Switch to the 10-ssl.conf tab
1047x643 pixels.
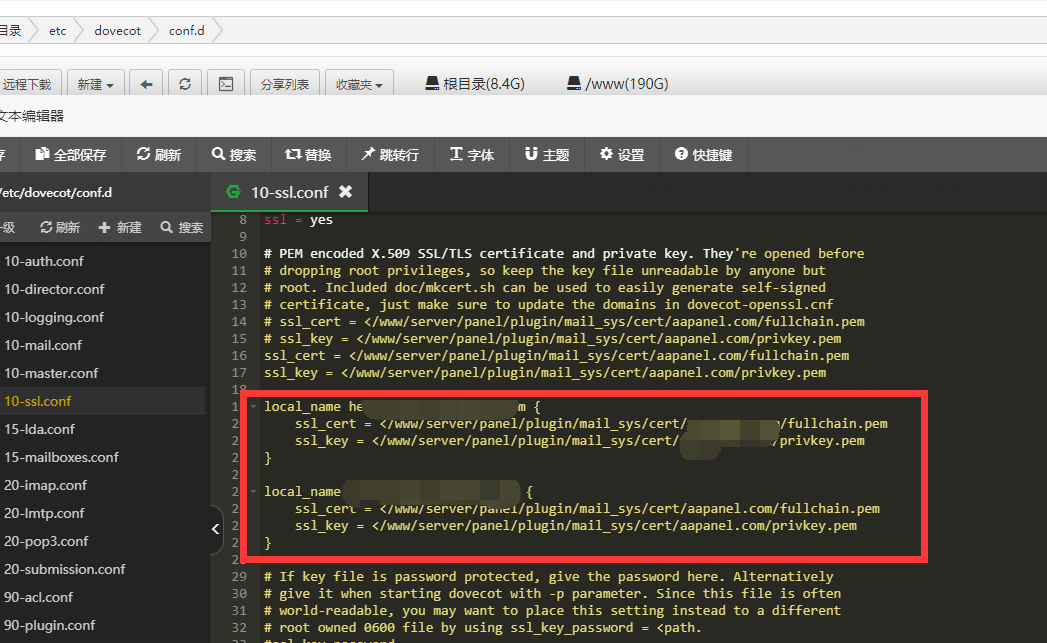point(289,192)
